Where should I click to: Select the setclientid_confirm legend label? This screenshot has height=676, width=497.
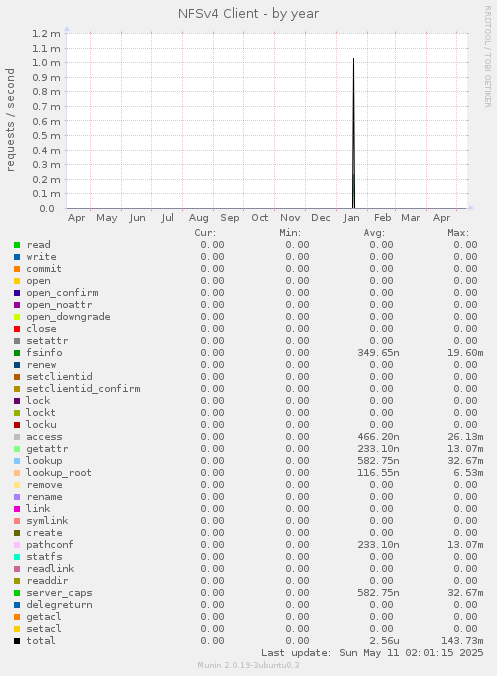83,389
